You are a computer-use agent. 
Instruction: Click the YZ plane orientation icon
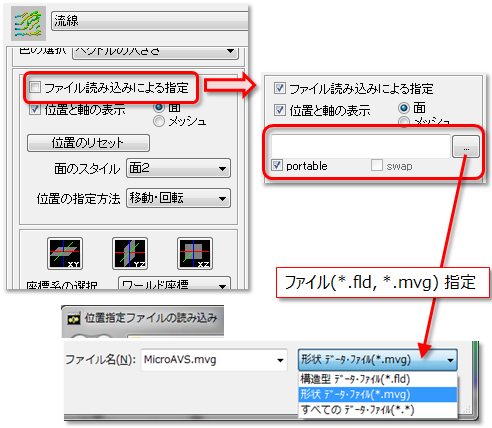tap(130, 254)
